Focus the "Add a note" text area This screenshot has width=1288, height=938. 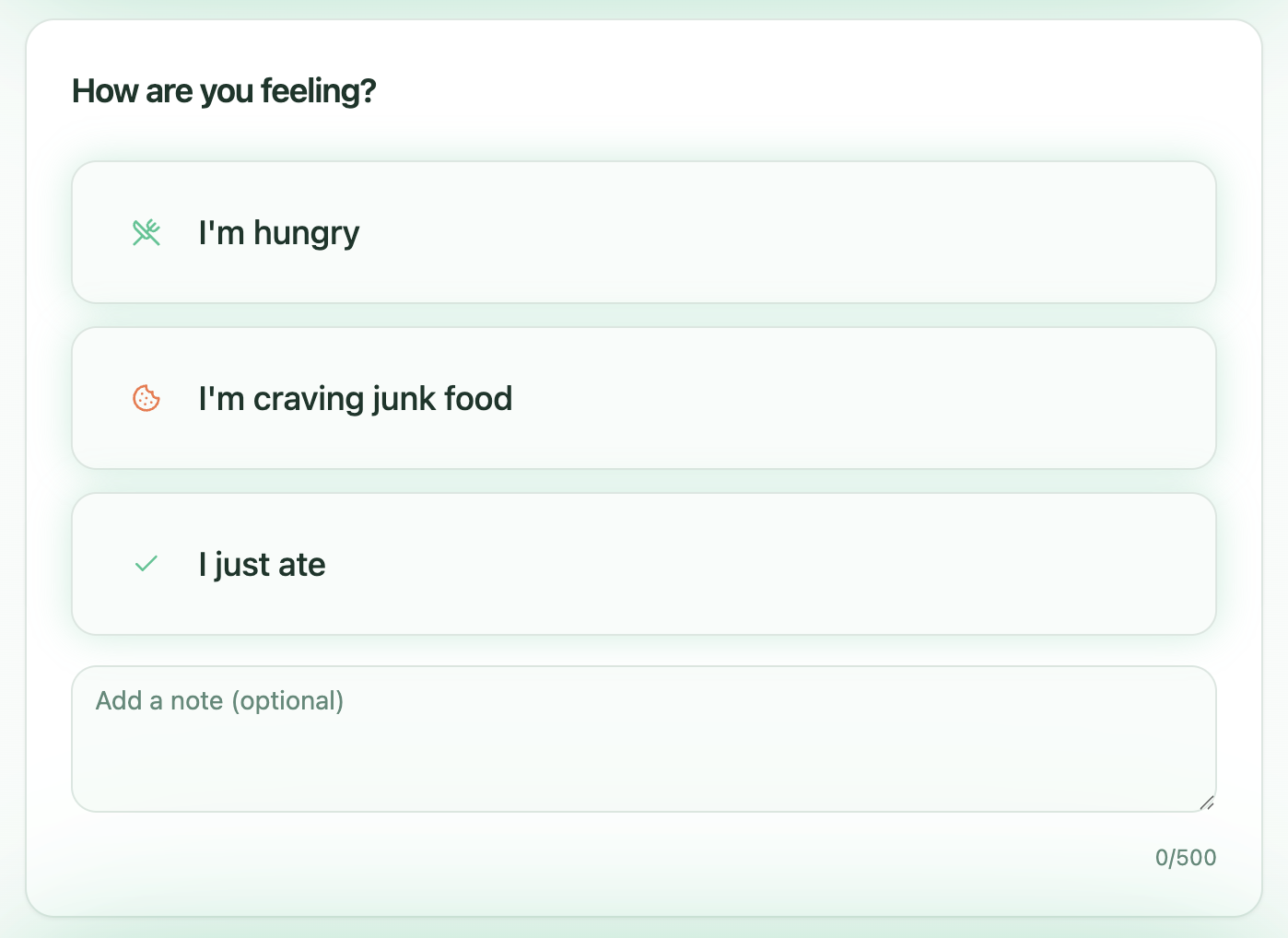pos(643,739)
